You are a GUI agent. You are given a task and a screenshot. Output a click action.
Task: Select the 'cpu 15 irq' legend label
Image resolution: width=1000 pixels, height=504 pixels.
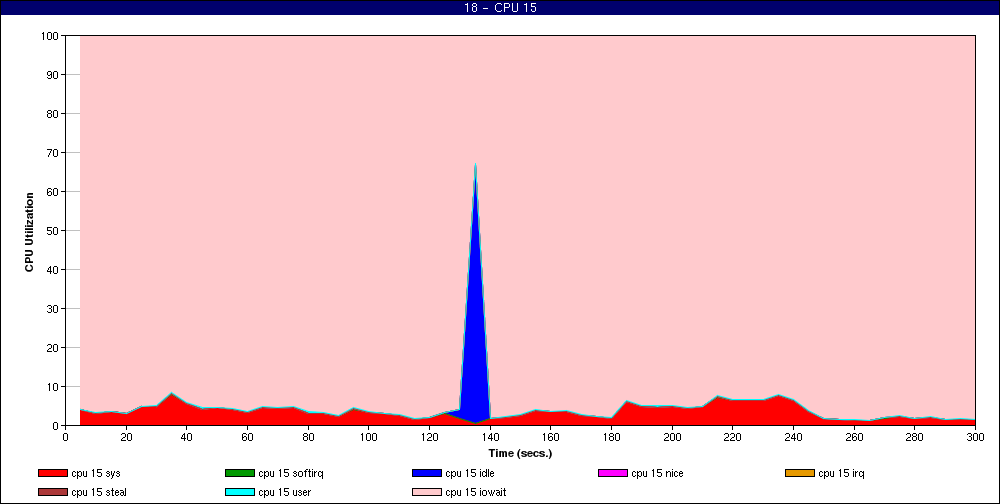(841, 473)
